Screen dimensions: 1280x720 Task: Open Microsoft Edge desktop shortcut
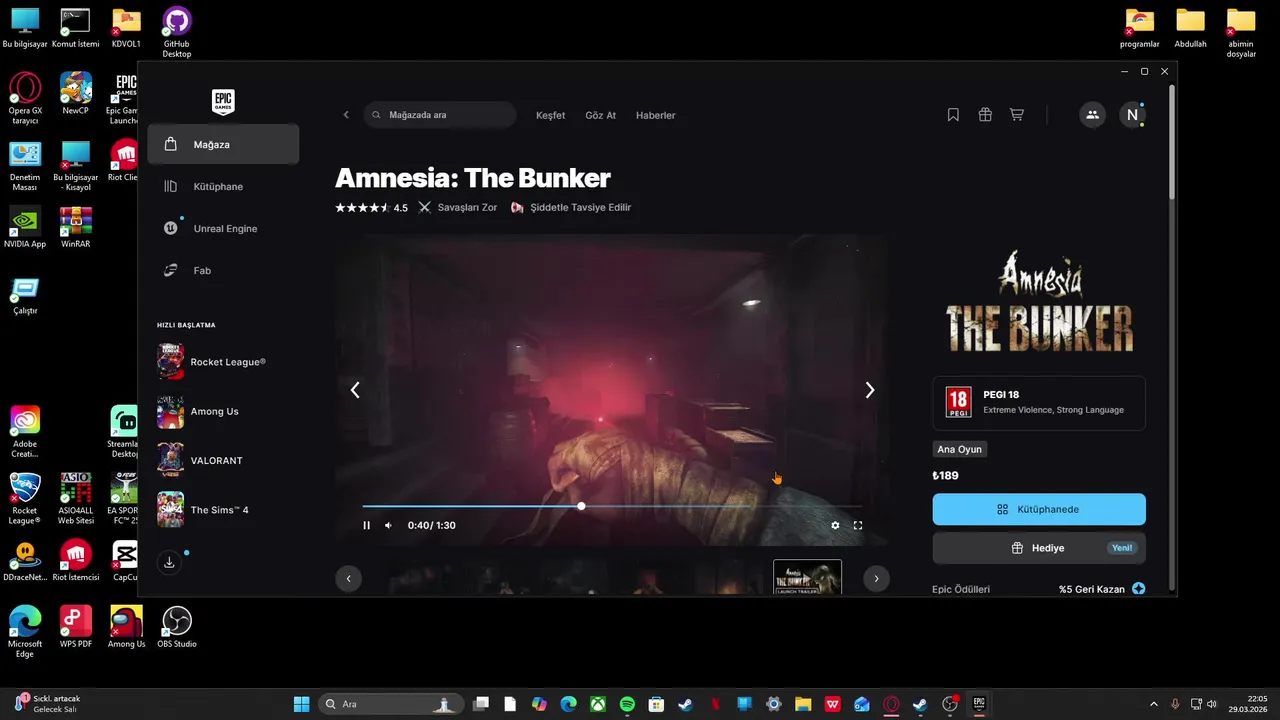pyautogui.click(x=25, y=631)
